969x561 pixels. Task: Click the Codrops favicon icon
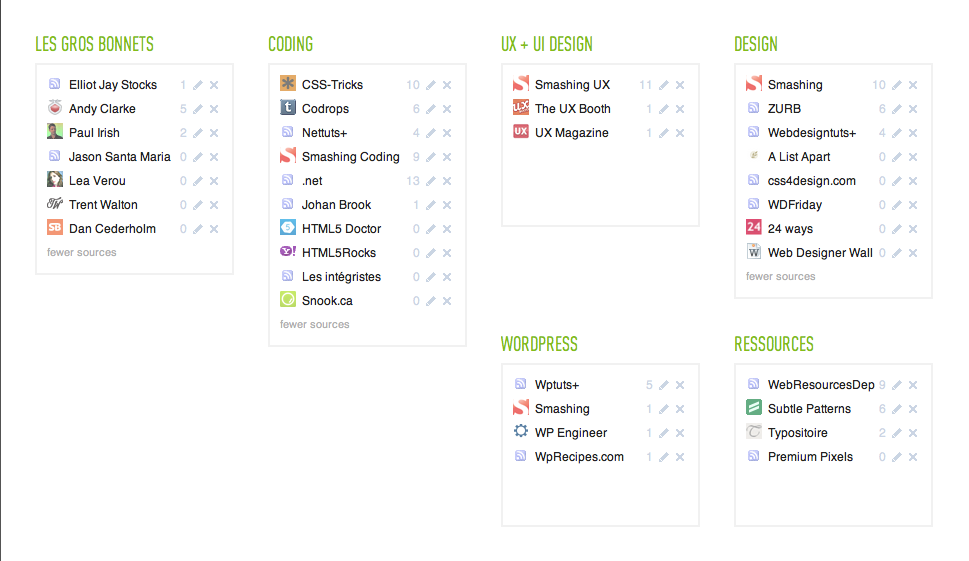pos(288,108)
